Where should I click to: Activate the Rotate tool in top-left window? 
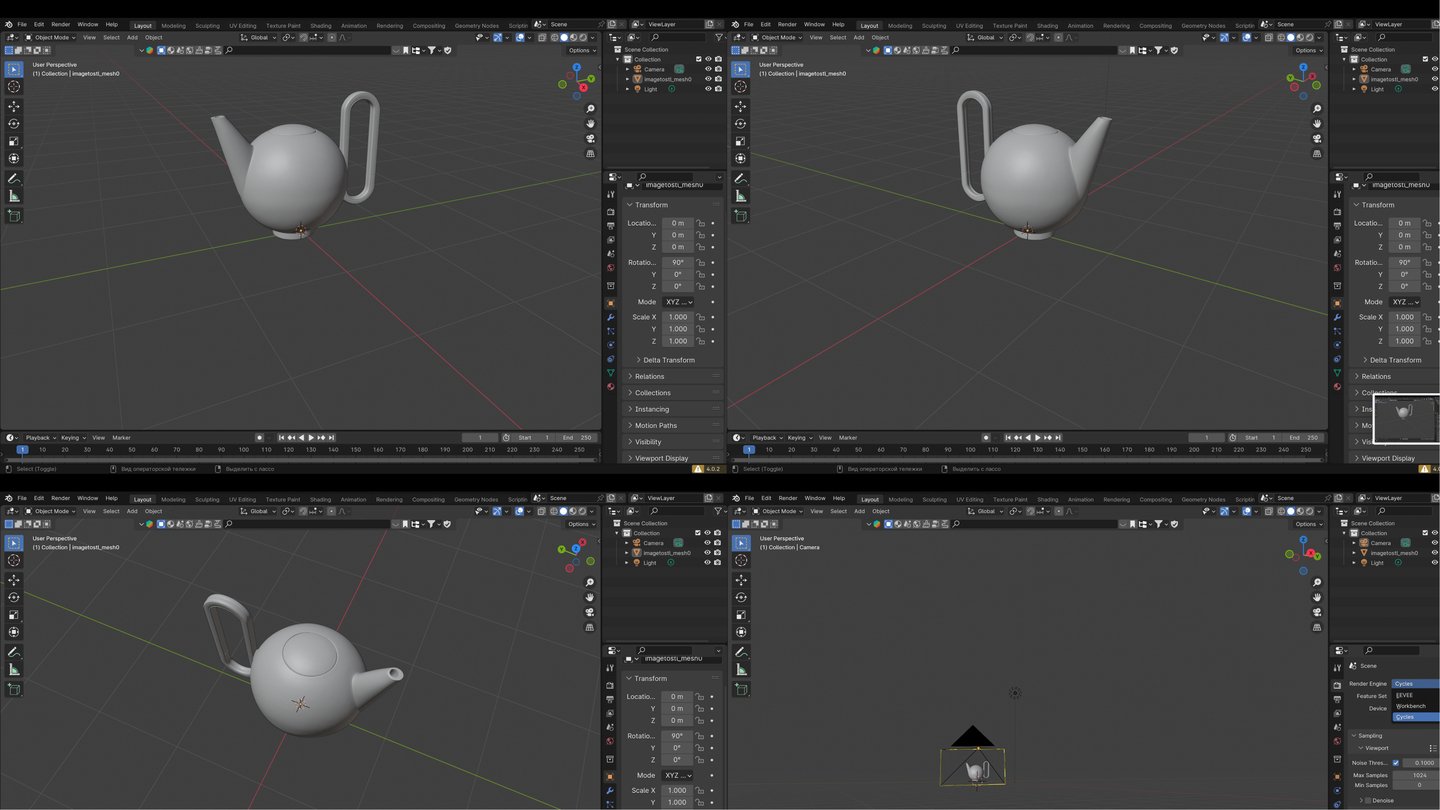[x=14, y=124]
